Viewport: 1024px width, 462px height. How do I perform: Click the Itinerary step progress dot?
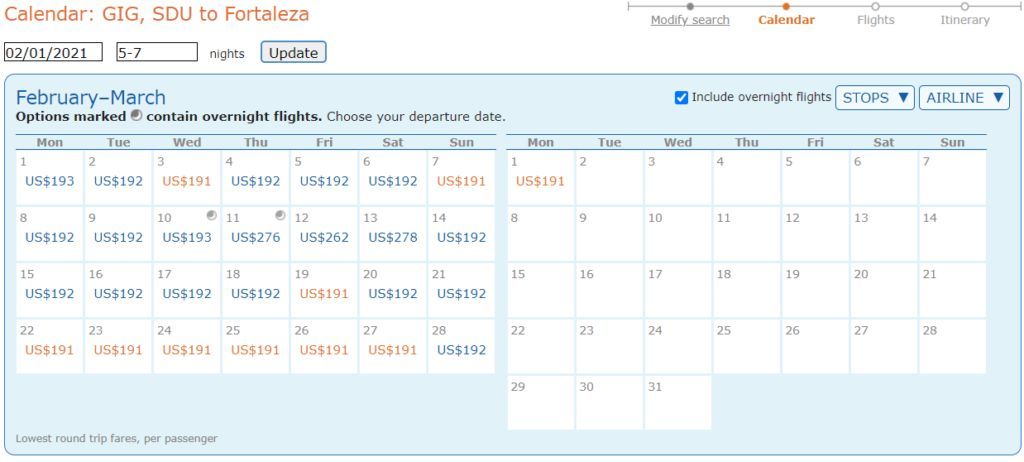pyautogui.click(x=965, y=7)
